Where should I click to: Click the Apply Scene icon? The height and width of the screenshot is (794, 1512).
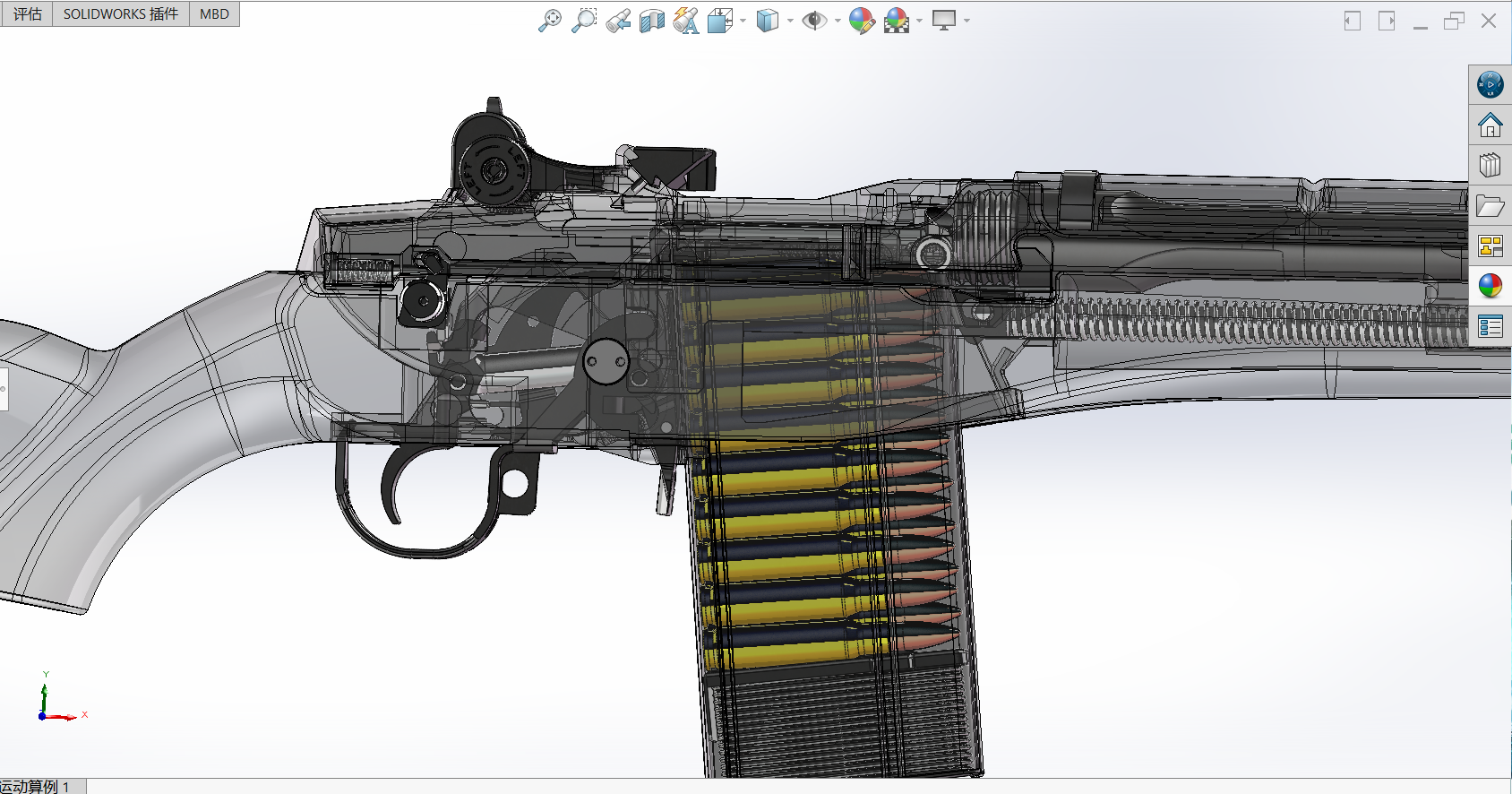click(x=897, y=21)
